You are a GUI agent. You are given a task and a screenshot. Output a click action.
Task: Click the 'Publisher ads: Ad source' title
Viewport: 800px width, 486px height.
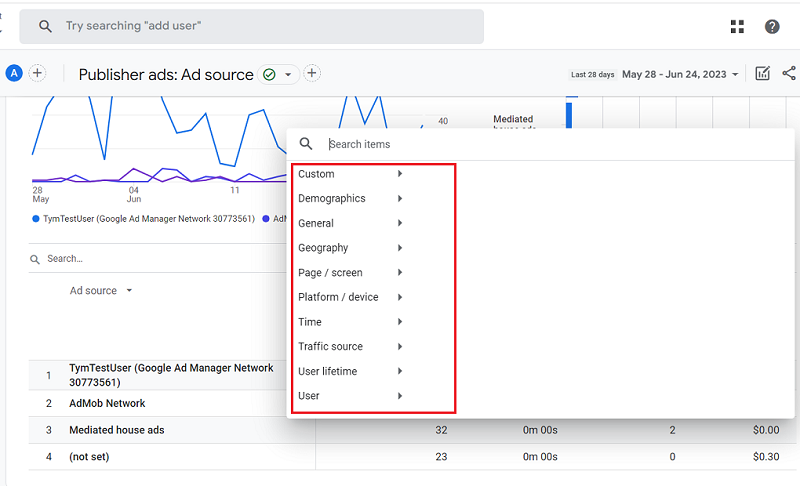click(x=166, y=74)
